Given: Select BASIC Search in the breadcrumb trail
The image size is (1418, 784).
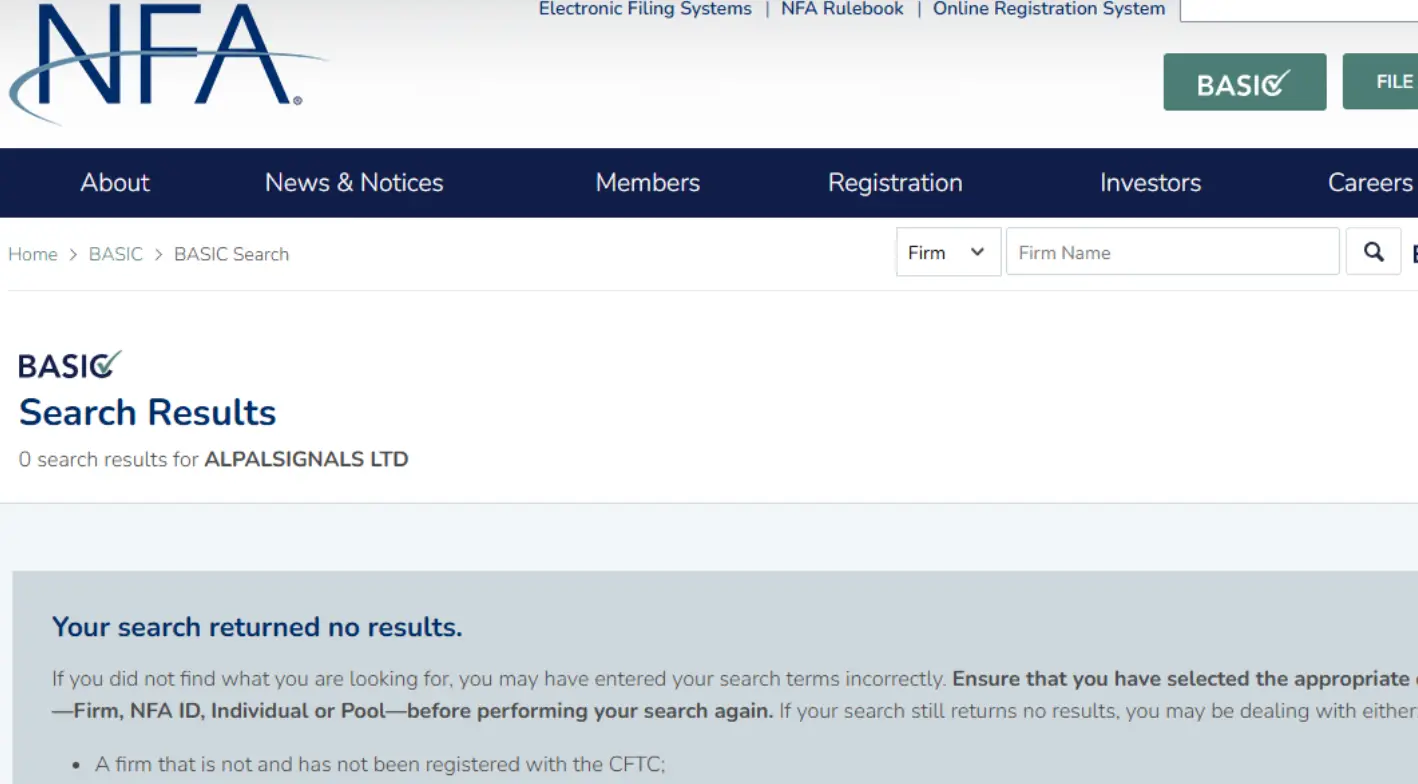Looking at the screenshot, I should coord(231,254).
